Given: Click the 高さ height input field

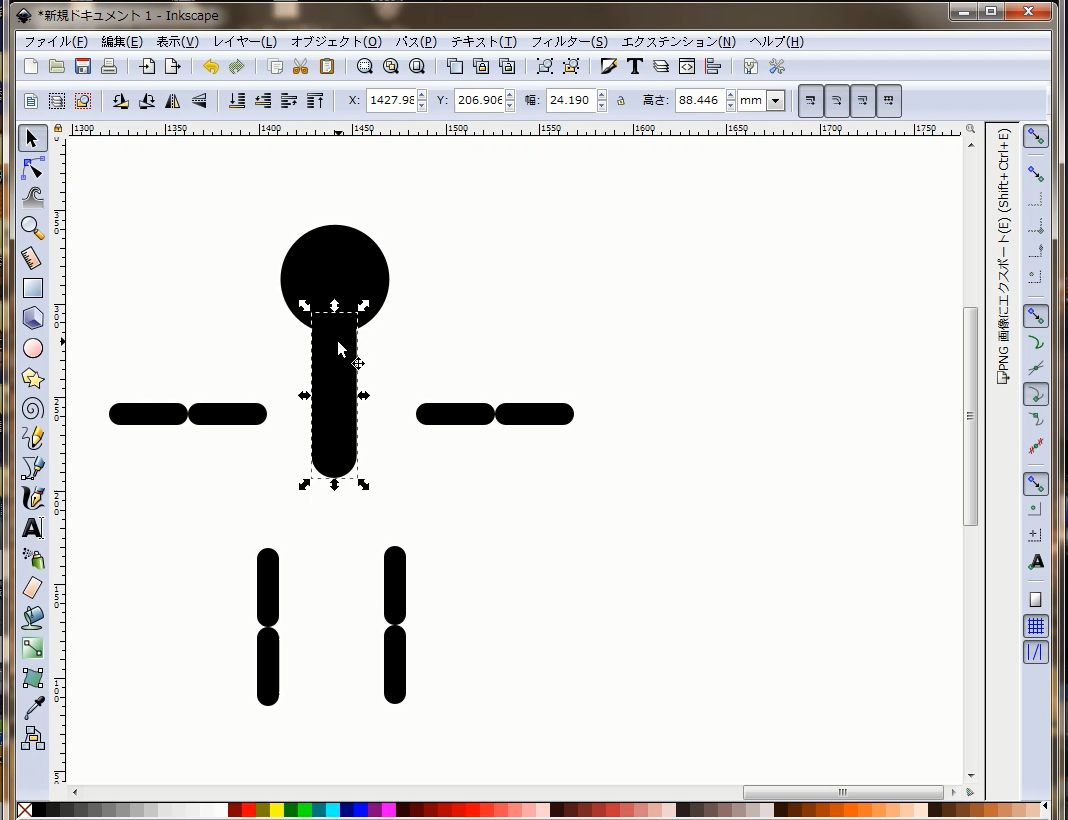Looking at the screenshot, I should (x=699, y=101).
